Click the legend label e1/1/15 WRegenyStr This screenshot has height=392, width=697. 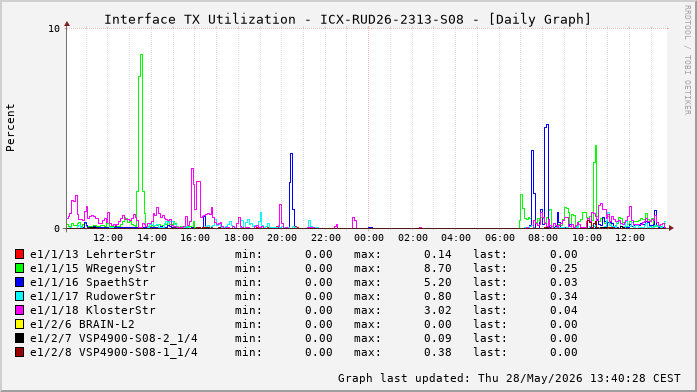coord(93,268)
